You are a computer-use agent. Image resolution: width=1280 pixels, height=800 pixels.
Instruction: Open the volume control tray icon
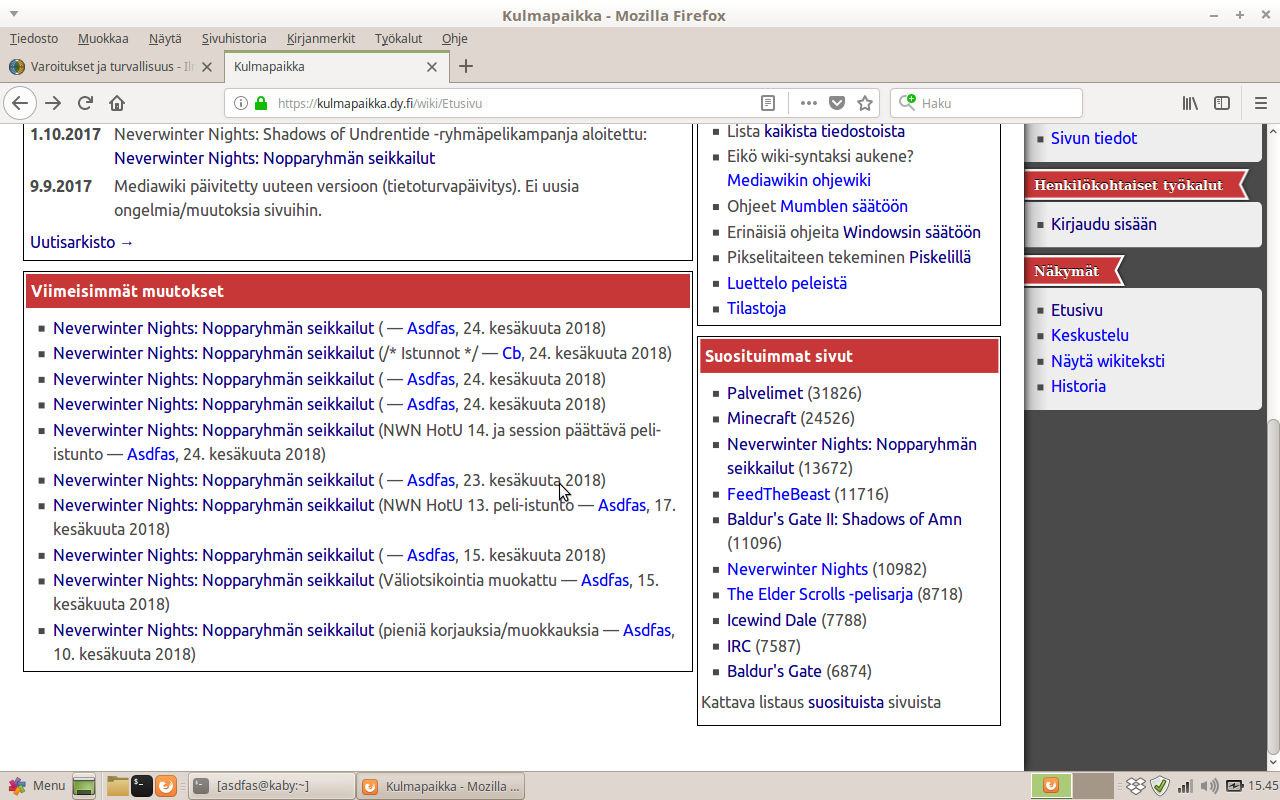click(1209, 786)
